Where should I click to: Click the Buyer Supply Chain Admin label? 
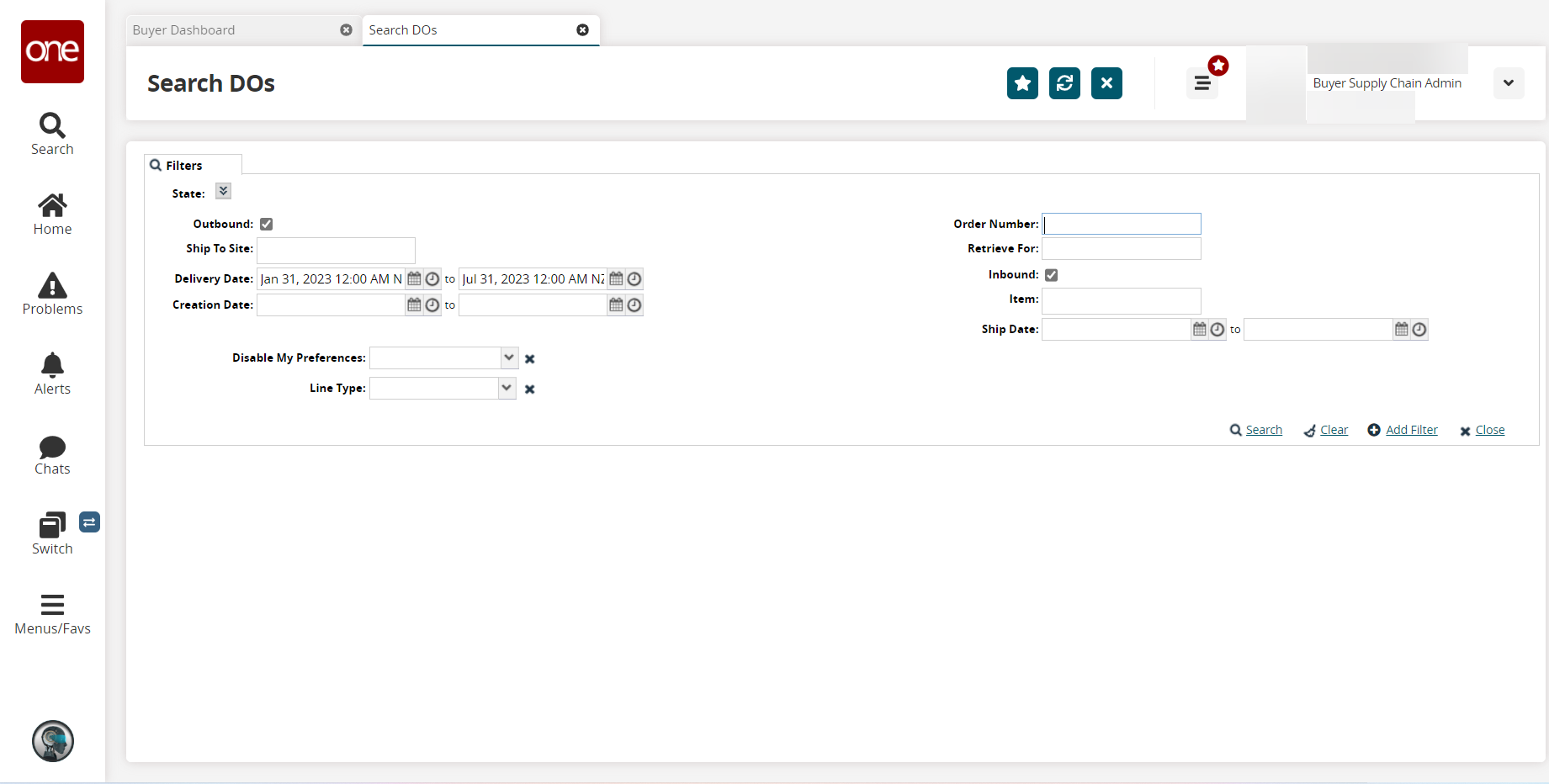pyautogui.click(x=1387, y=83)
